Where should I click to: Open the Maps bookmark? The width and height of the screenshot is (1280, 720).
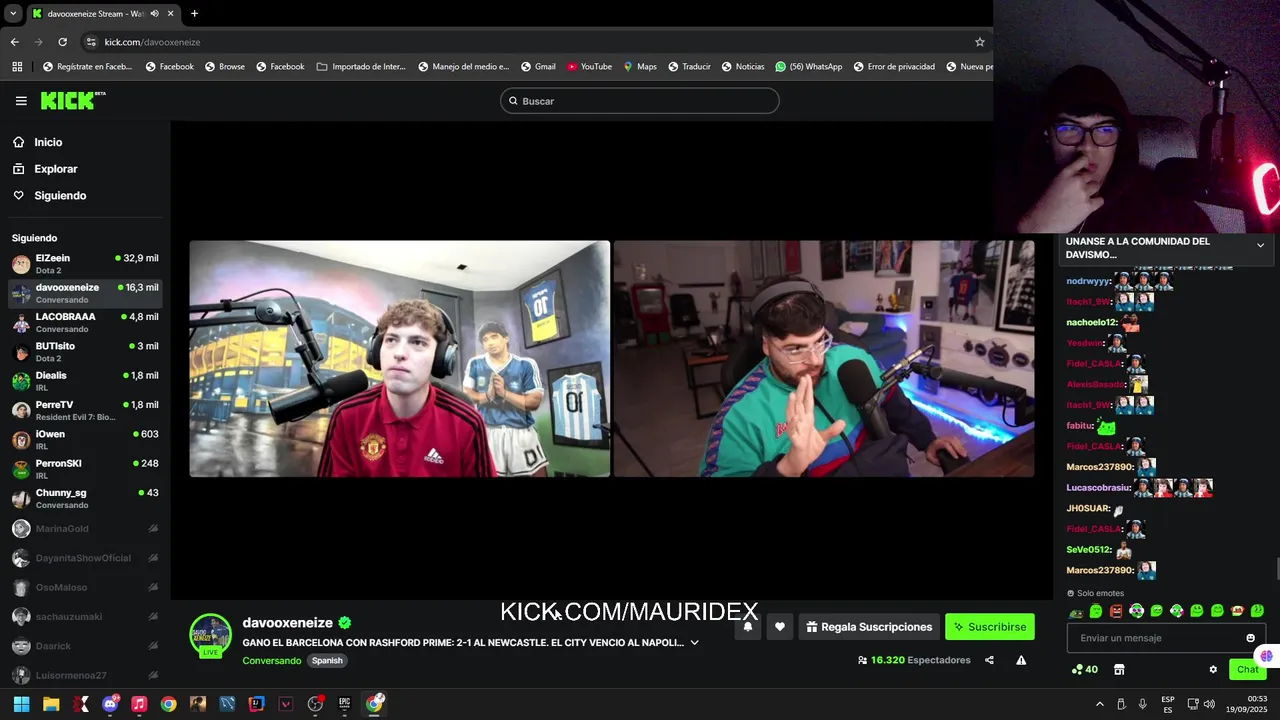(640, 67)
